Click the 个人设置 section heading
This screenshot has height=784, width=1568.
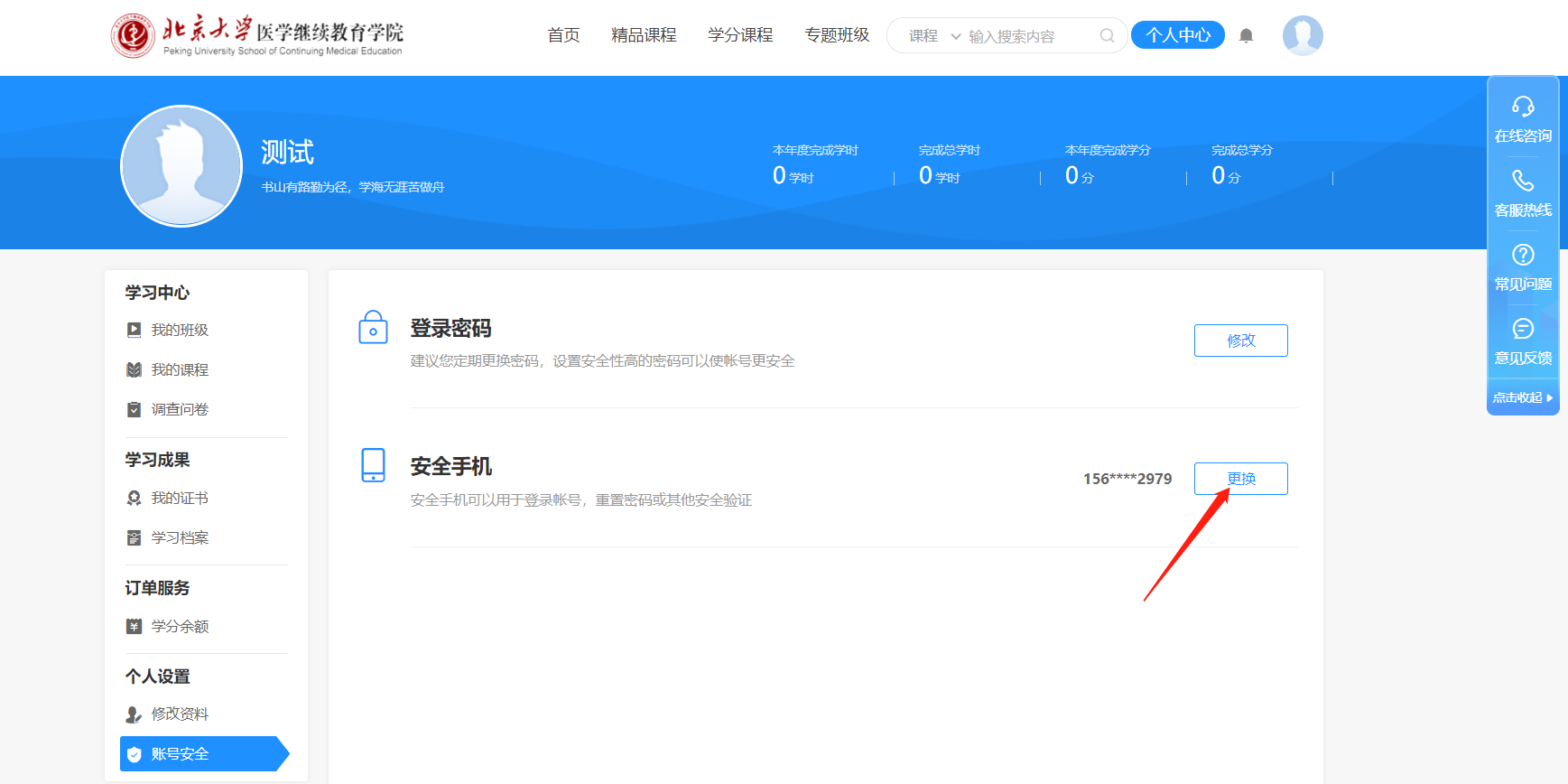pyautogui.click(x=157, y=677)
